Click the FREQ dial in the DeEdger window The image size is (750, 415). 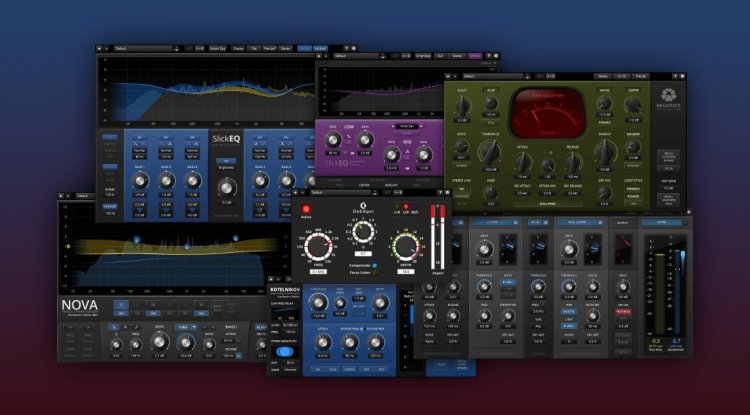pos(318,247)
